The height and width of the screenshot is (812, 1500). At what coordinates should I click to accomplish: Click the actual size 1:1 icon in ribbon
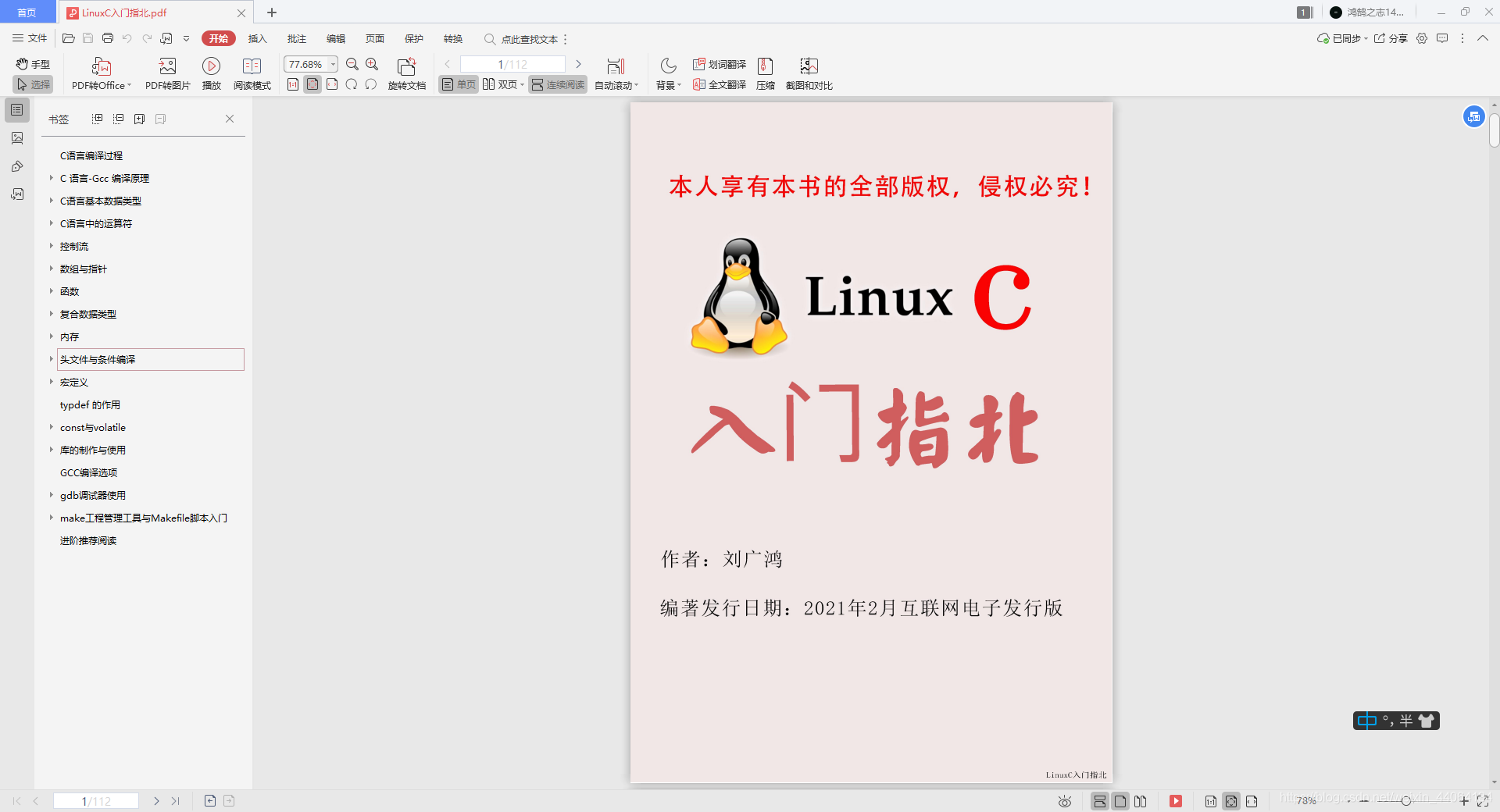[293, 84]
